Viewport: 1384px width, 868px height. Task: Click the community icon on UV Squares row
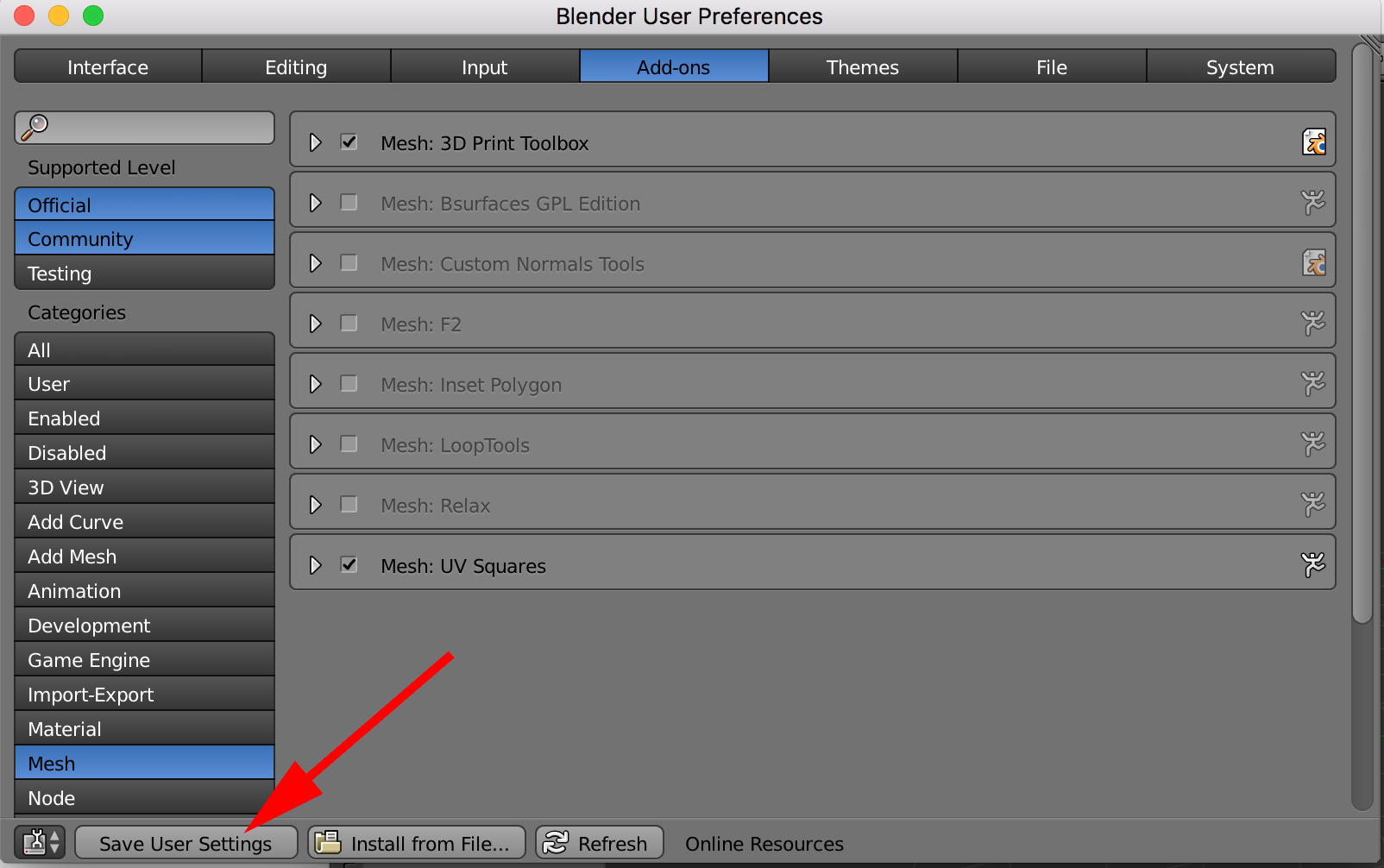[x=1313, y=565]
